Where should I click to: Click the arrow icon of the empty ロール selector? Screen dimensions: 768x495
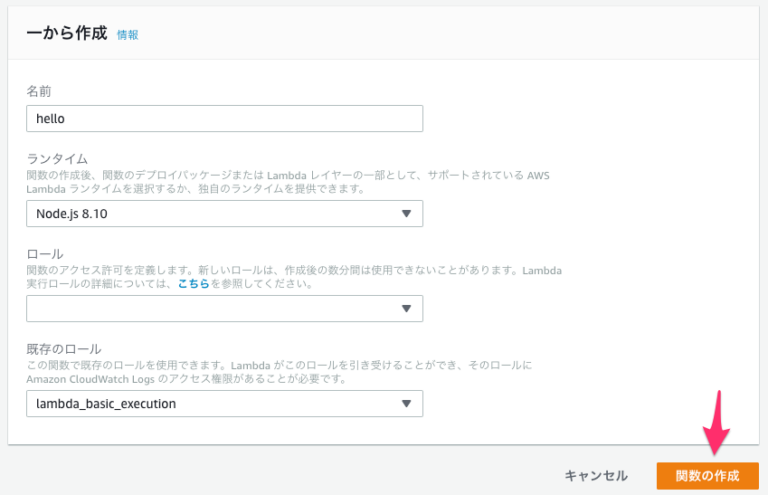[406, 309]
